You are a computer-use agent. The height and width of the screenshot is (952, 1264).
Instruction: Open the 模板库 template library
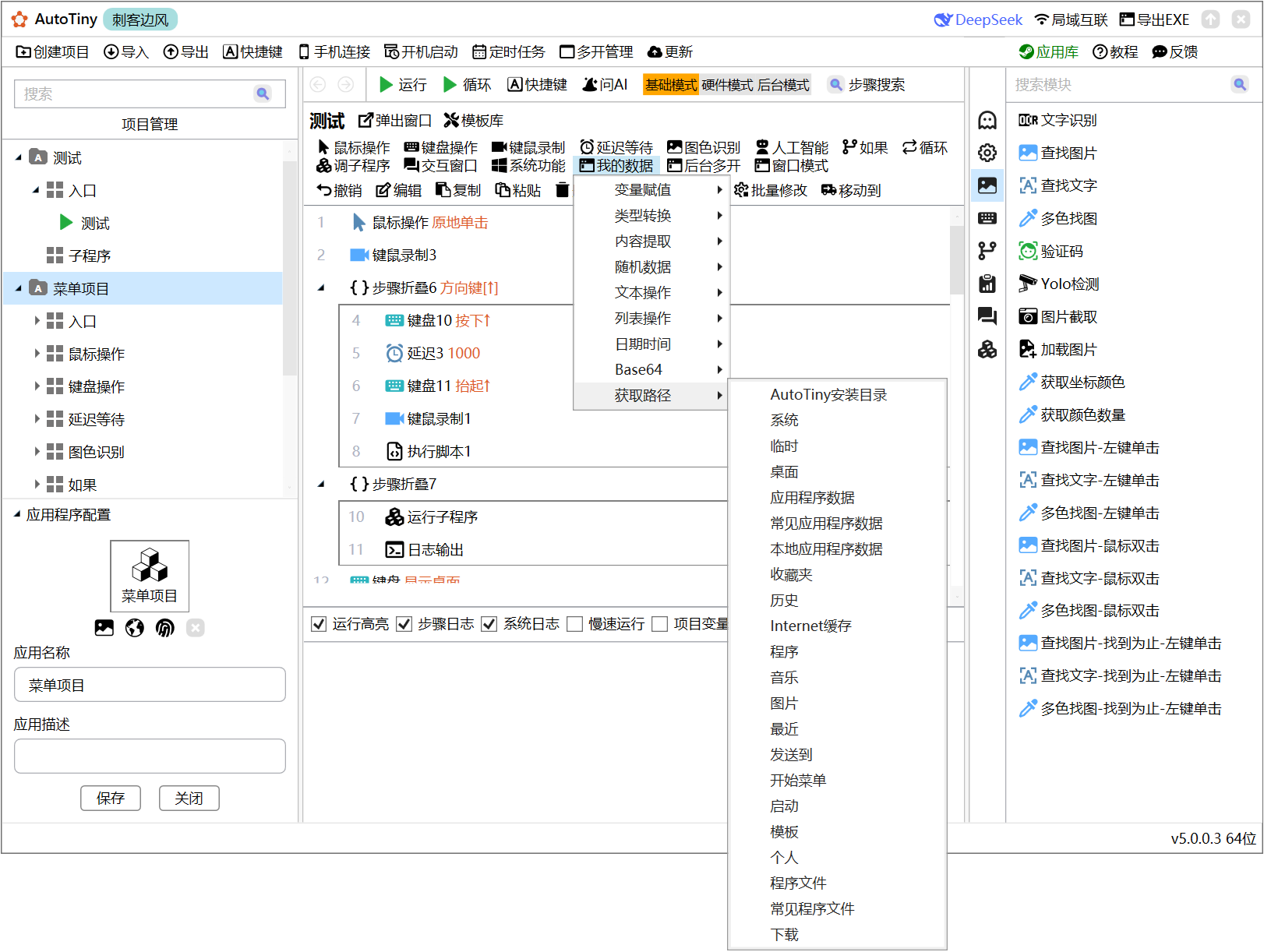(474, 121)
